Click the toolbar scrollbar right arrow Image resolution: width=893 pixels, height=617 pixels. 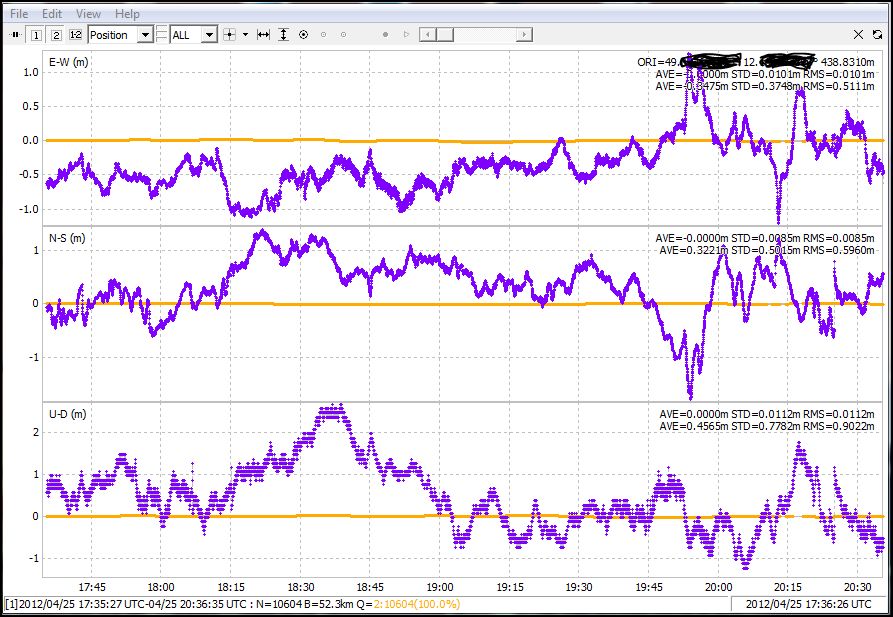[525, 35]
